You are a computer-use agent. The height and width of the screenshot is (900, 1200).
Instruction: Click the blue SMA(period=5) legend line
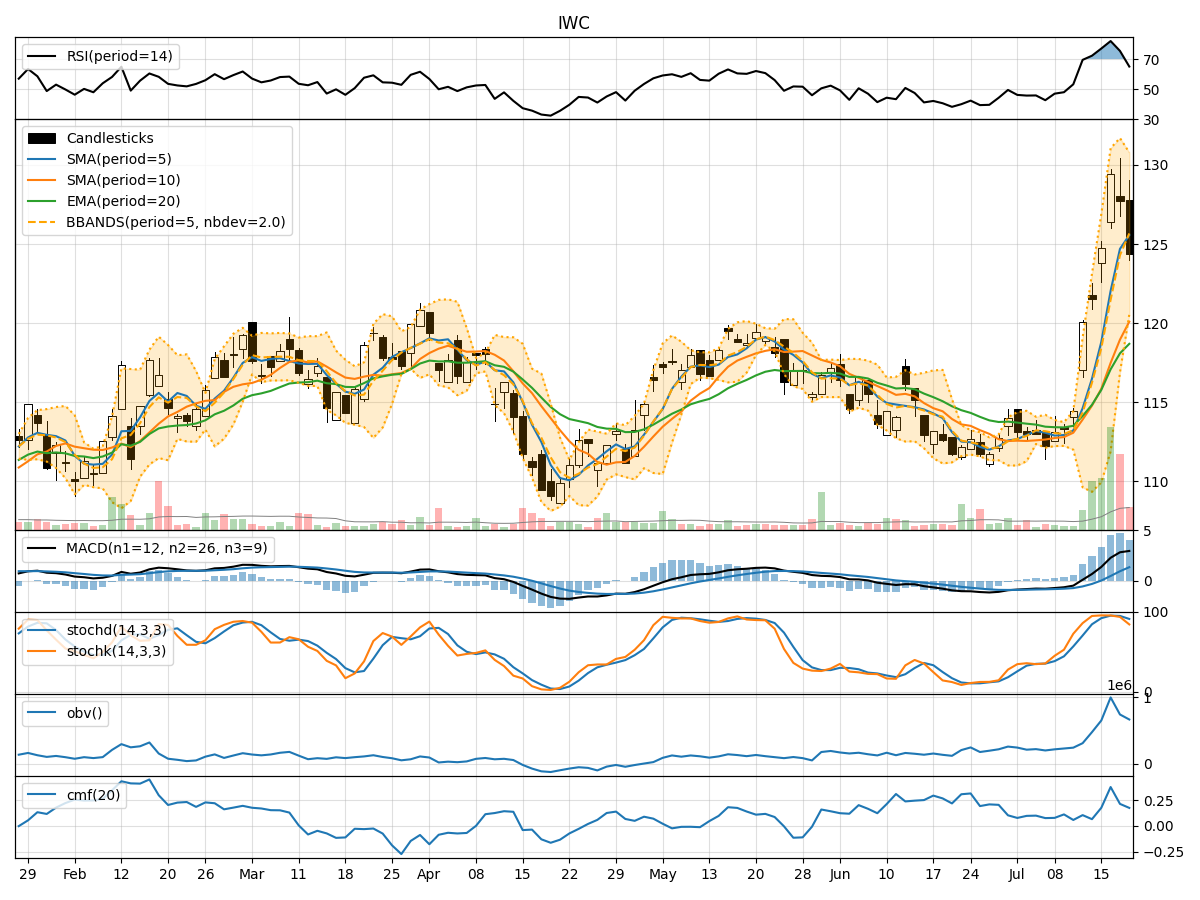tap(42, 160)
